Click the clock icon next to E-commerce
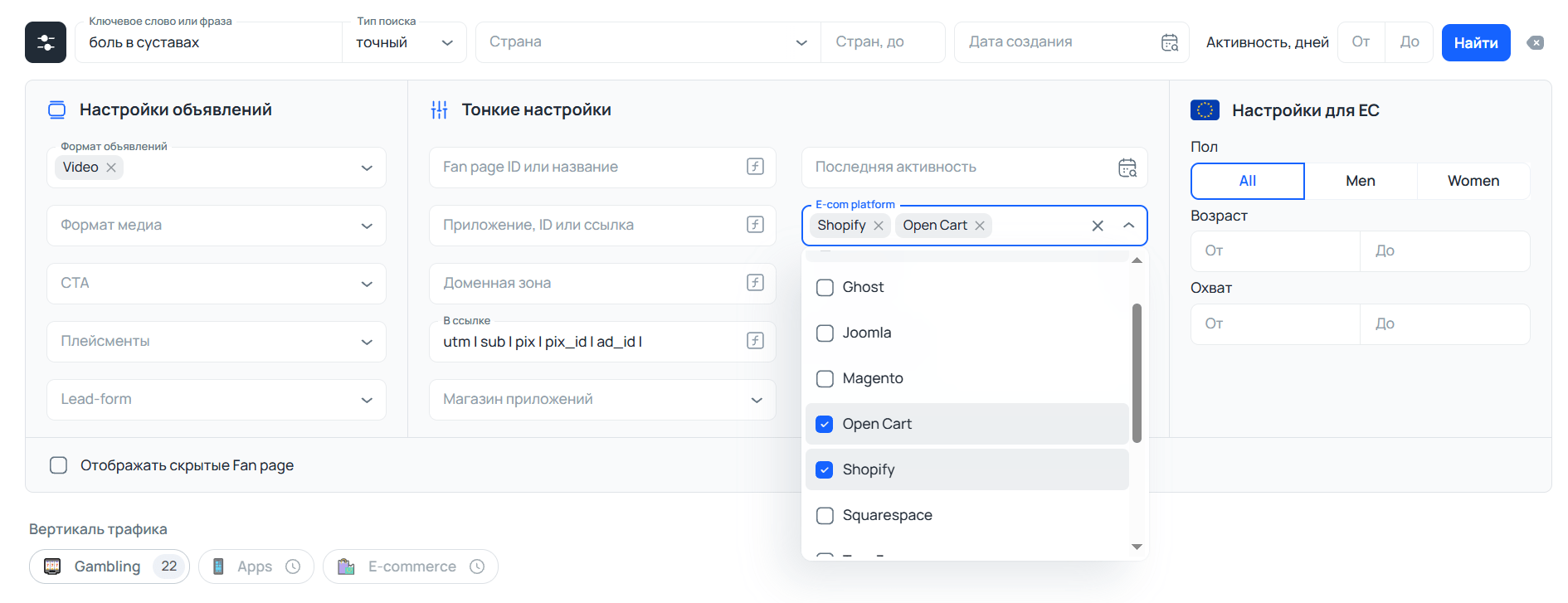Screen dimensions: 1568x603 coord(477,567)
